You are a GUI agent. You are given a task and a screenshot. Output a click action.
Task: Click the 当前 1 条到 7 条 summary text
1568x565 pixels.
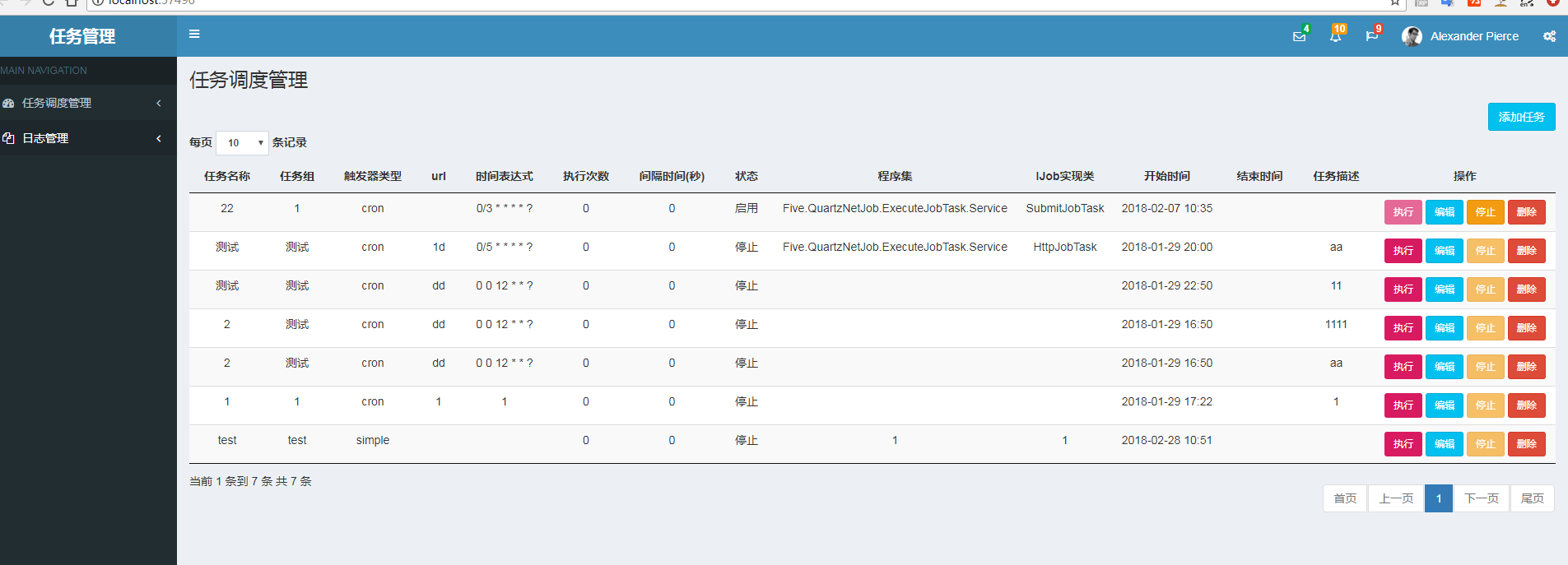click(250, 481)
